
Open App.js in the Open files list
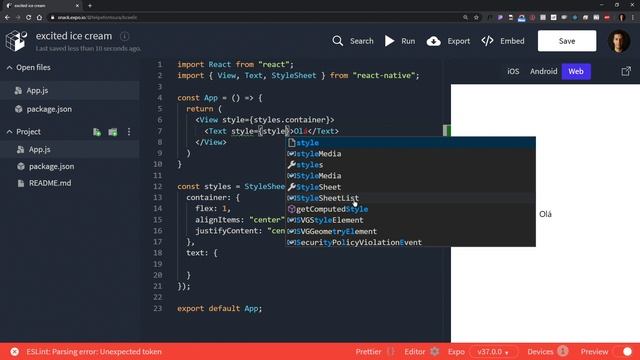tap(69, 91)
